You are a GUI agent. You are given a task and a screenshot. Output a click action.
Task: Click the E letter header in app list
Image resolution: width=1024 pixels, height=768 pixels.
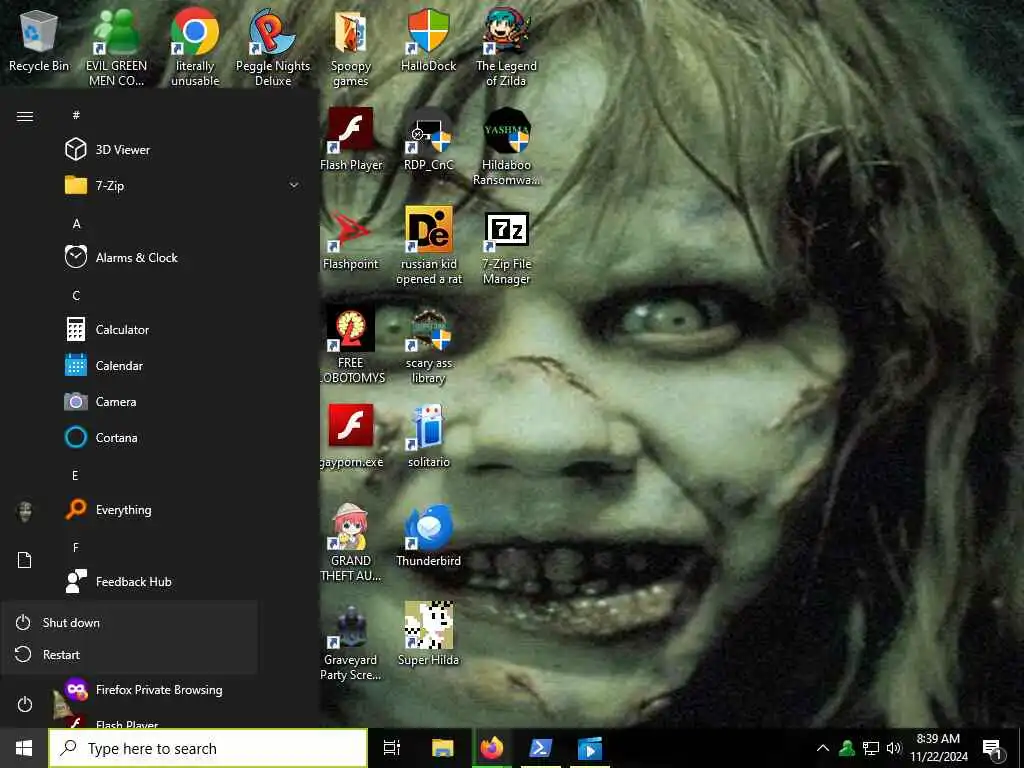pos(75,475)
